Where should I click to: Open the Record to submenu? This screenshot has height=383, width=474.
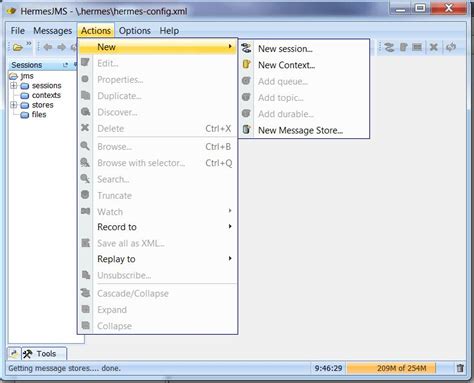[157, 227]
